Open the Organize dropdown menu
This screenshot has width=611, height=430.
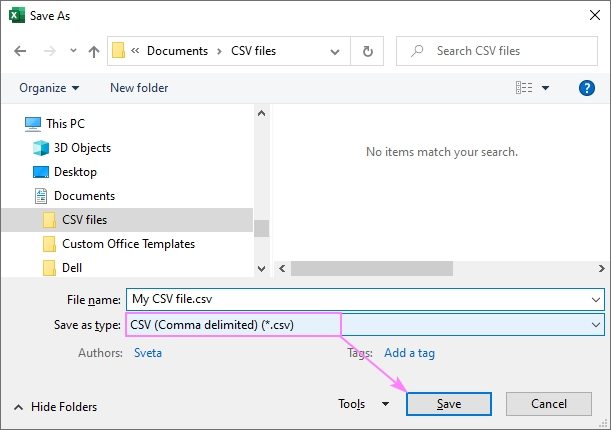click(49, 88)
